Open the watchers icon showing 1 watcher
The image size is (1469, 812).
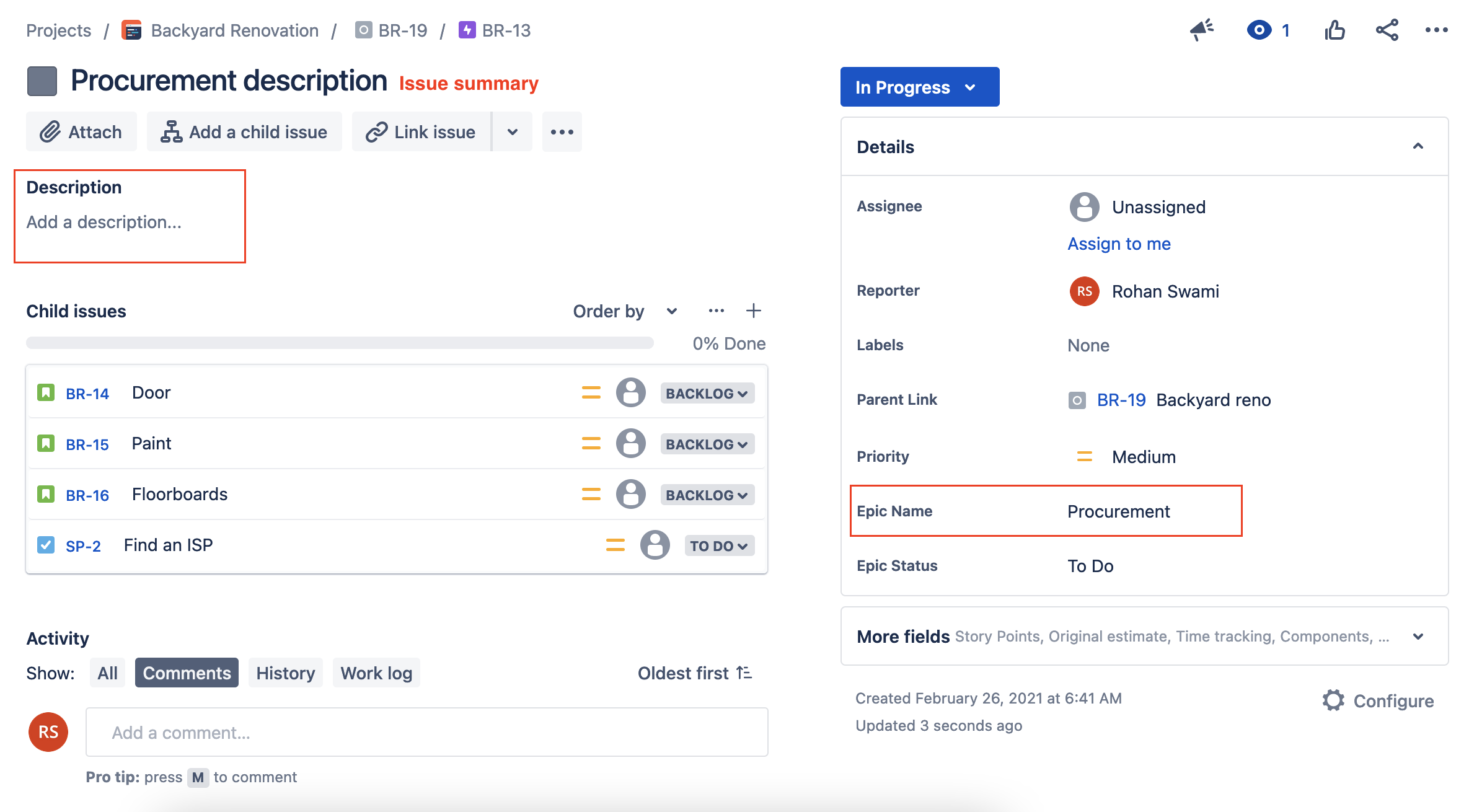[1259, 30]
